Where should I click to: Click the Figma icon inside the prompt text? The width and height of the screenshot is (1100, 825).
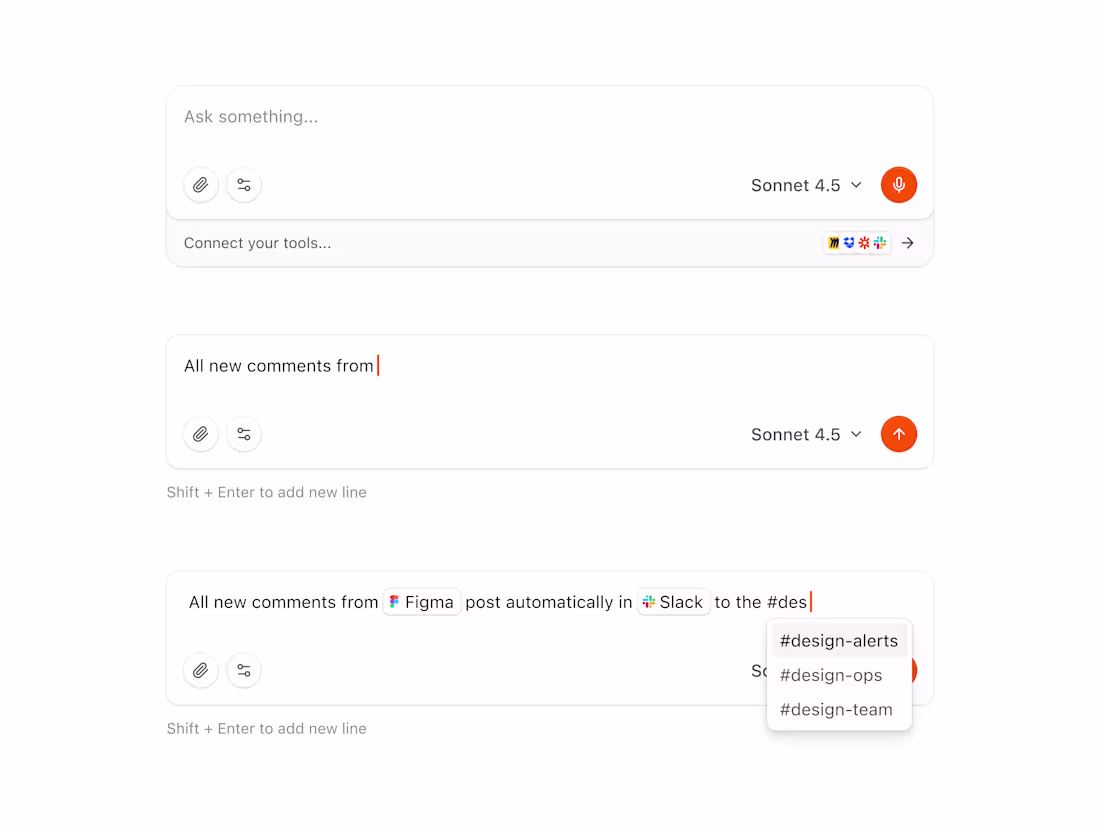tap(395, 601)
